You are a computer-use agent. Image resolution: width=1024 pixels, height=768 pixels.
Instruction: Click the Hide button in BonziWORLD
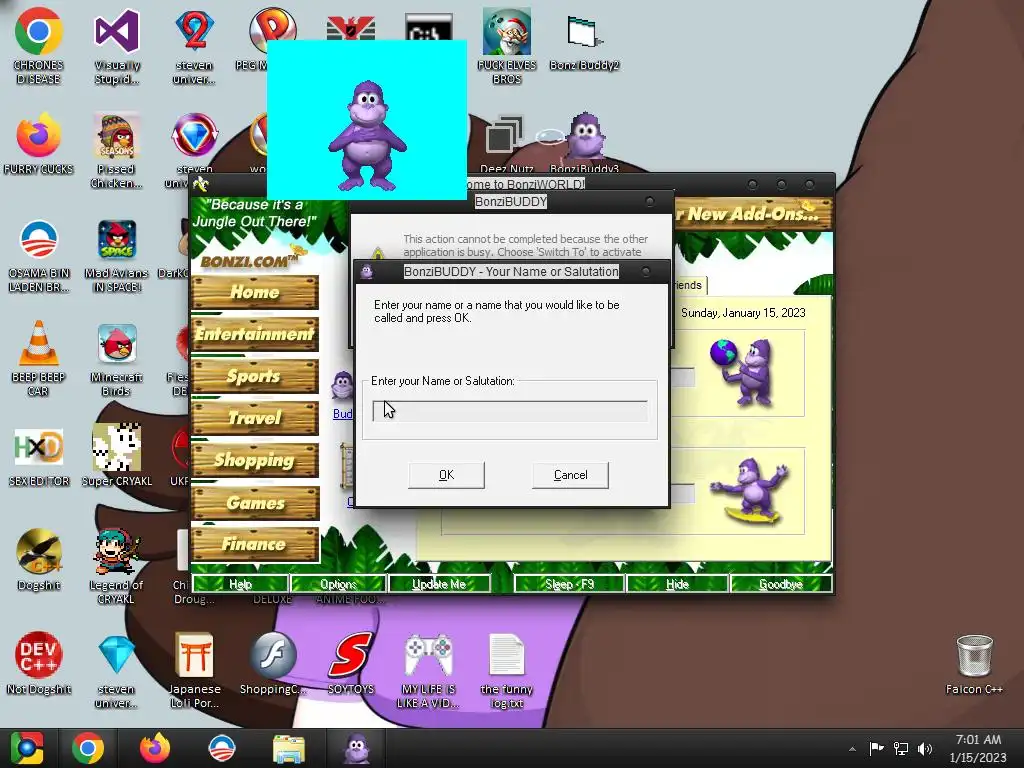pyautogui.click(x=677, y=584)
